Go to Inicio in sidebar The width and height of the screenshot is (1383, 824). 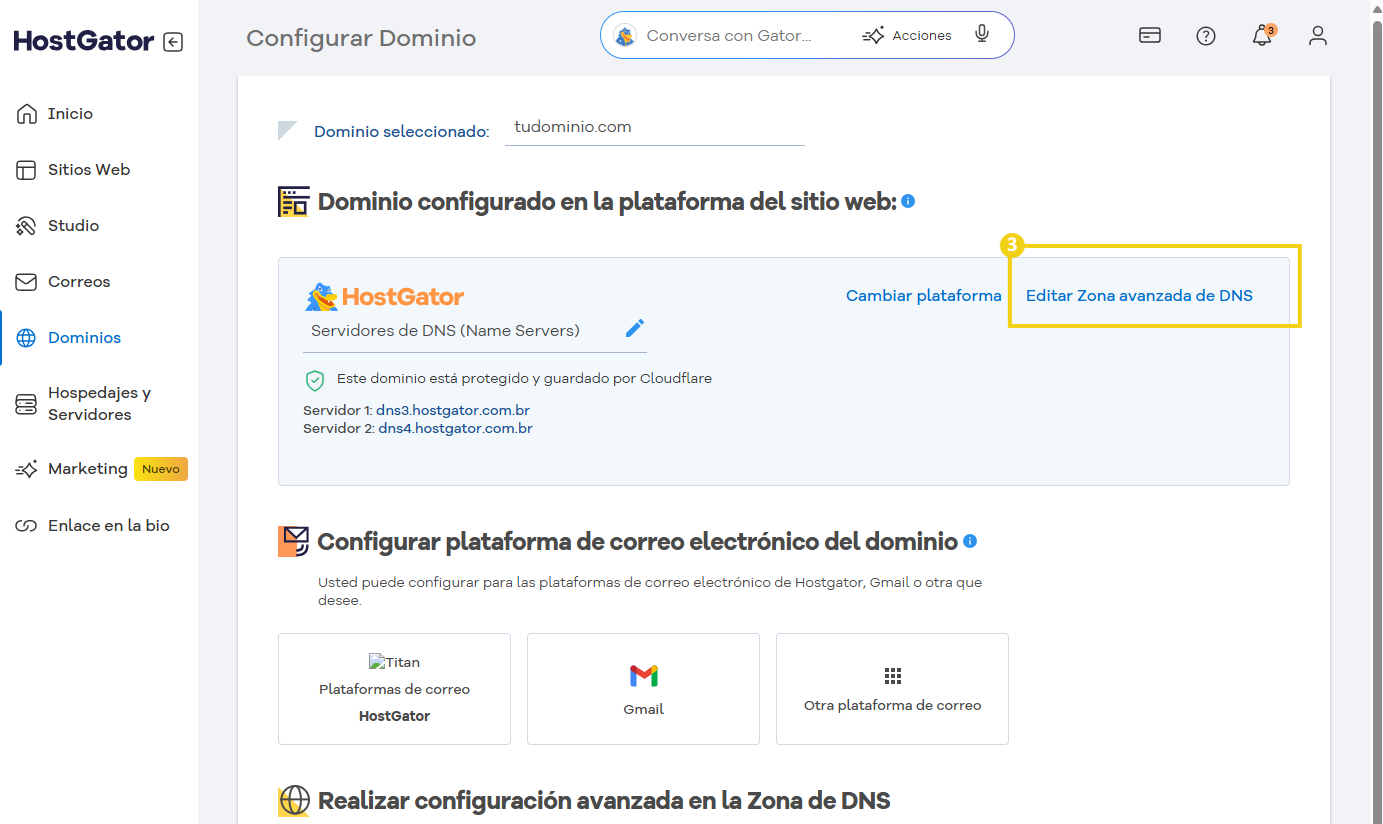click(x=70, y=114)
